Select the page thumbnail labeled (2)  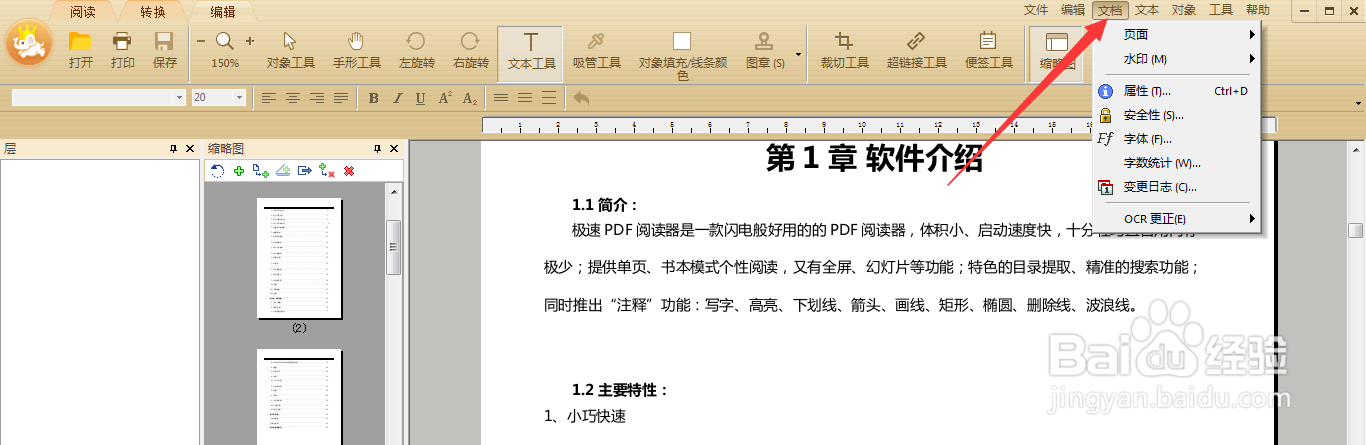pos(299,259)
